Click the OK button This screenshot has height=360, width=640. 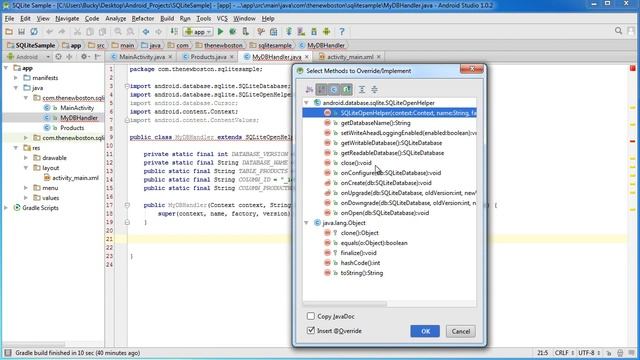tap(425, 331)
